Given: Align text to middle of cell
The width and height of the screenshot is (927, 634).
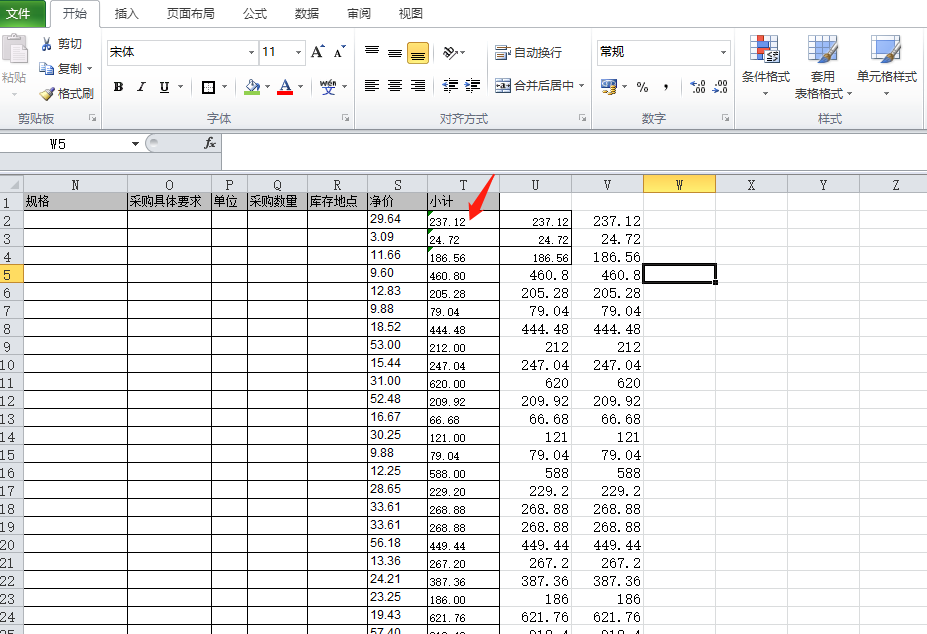Looking at the screenshot, I should tap(395, 52).
